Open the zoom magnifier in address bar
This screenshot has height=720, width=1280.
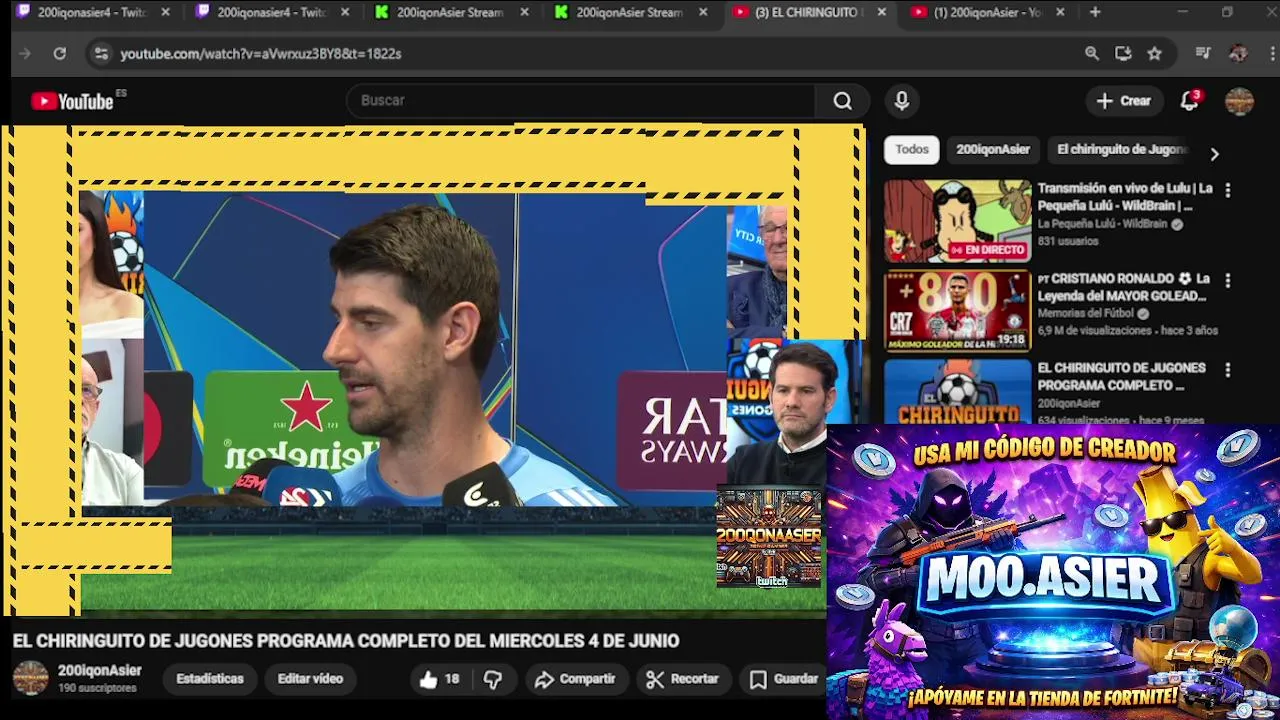tap(1092, 54)
